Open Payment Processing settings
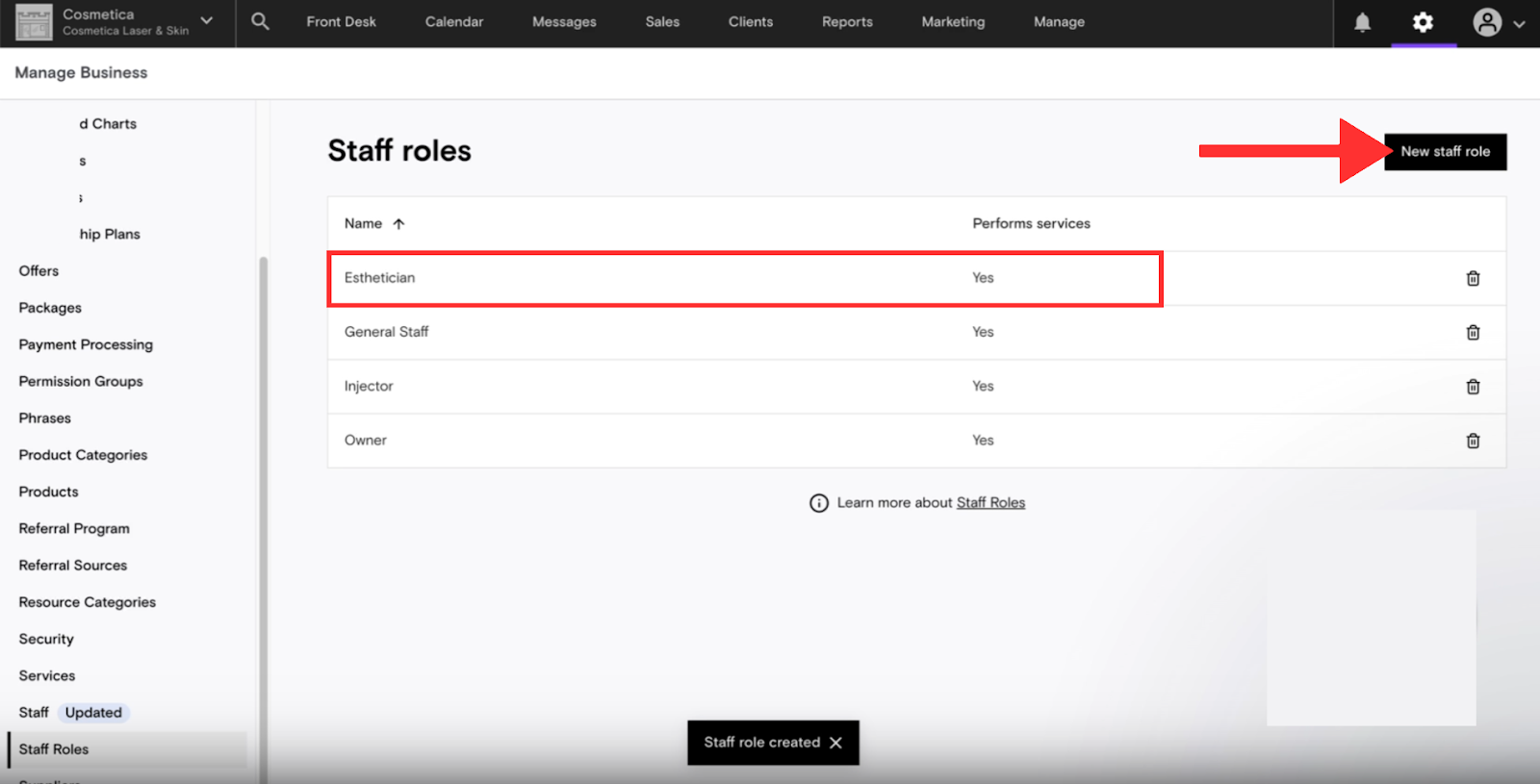This screenshot has width=1540, height=784. tap(86, 344)
